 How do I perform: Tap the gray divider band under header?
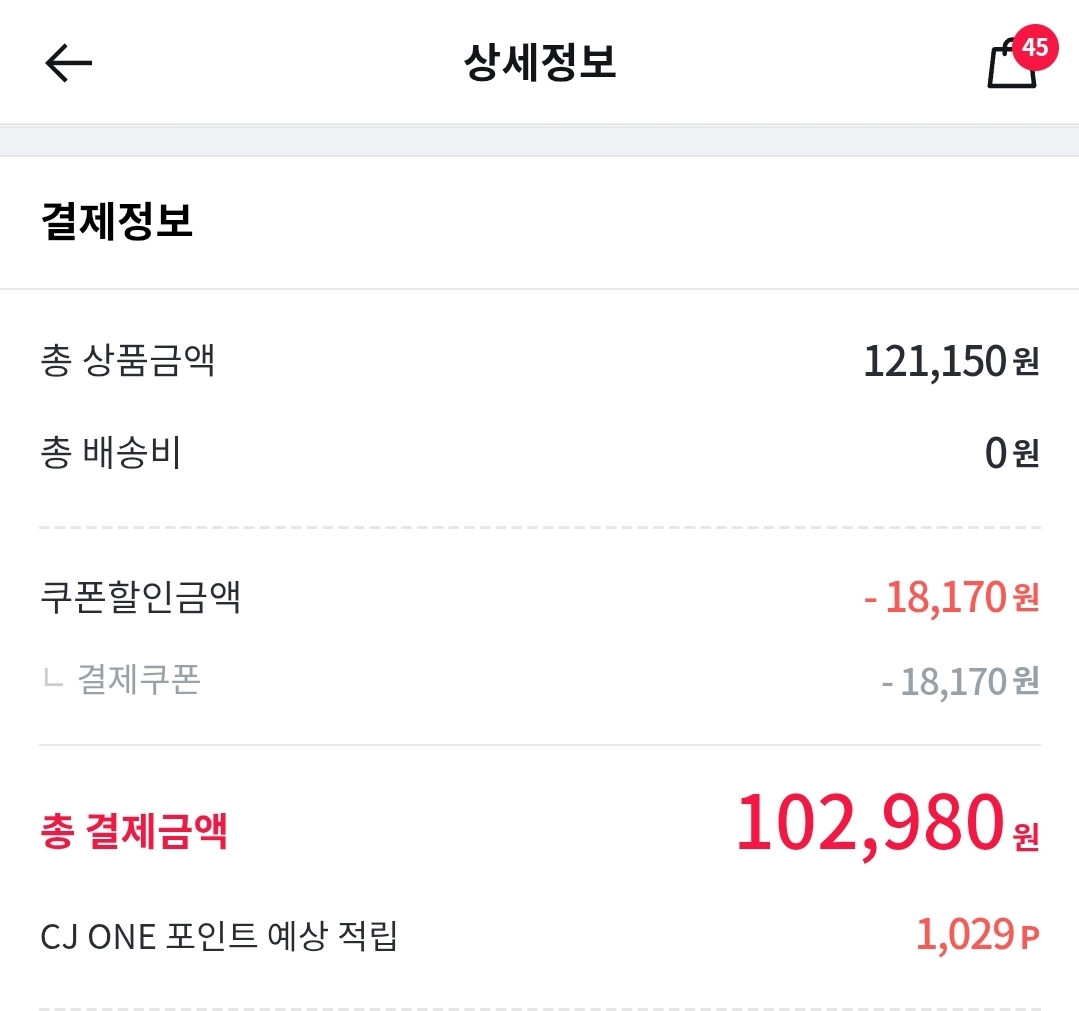540,141
